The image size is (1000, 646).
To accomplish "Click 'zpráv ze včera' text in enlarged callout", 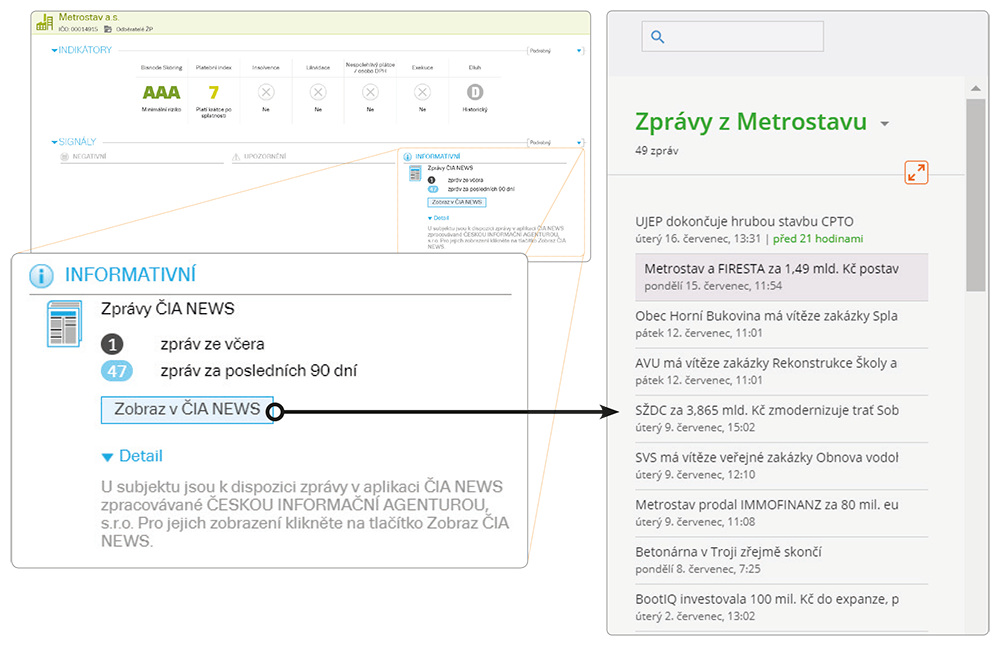I will [212, 344].
